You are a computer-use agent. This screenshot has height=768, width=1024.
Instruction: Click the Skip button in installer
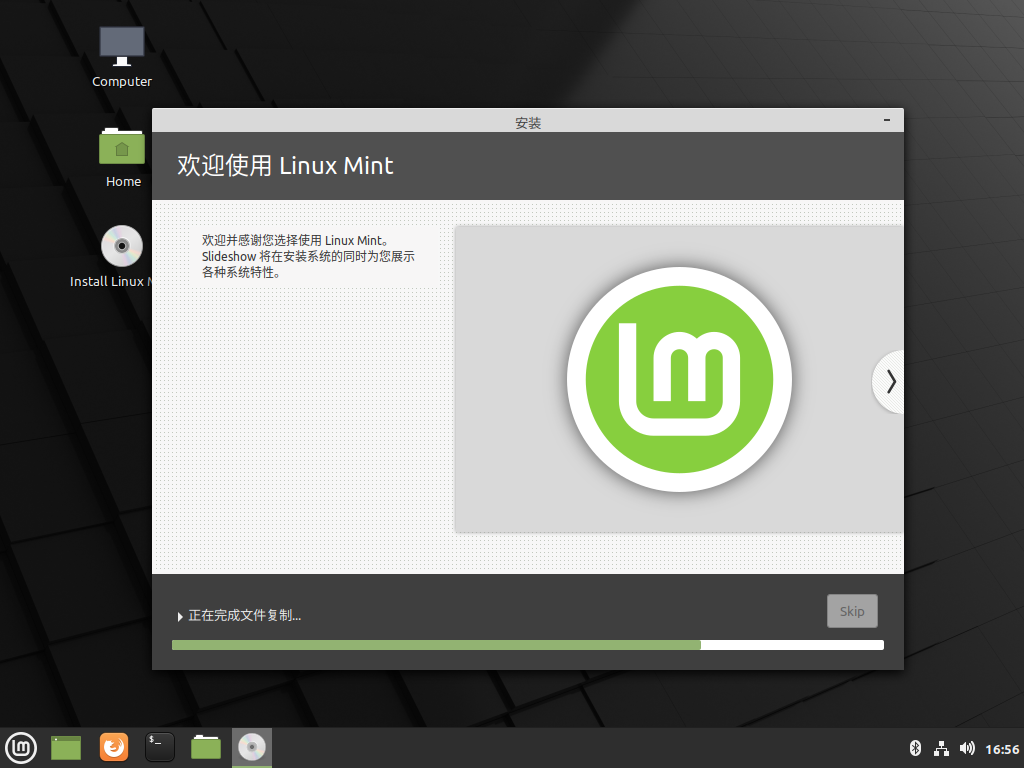(x=852, y=611)
